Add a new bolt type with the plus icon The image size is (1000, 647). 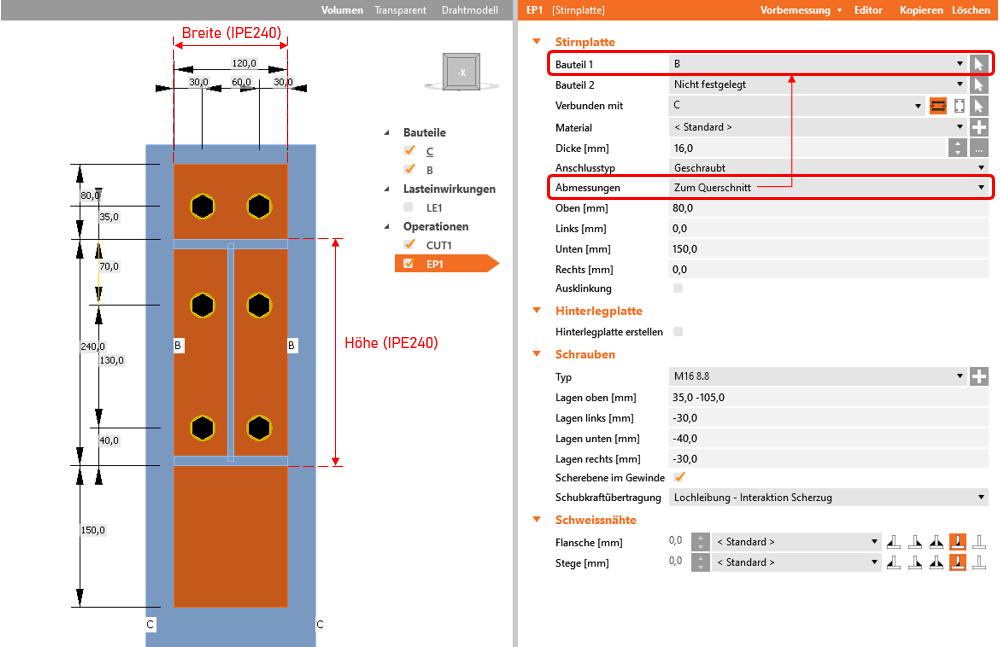click(980, 377)
